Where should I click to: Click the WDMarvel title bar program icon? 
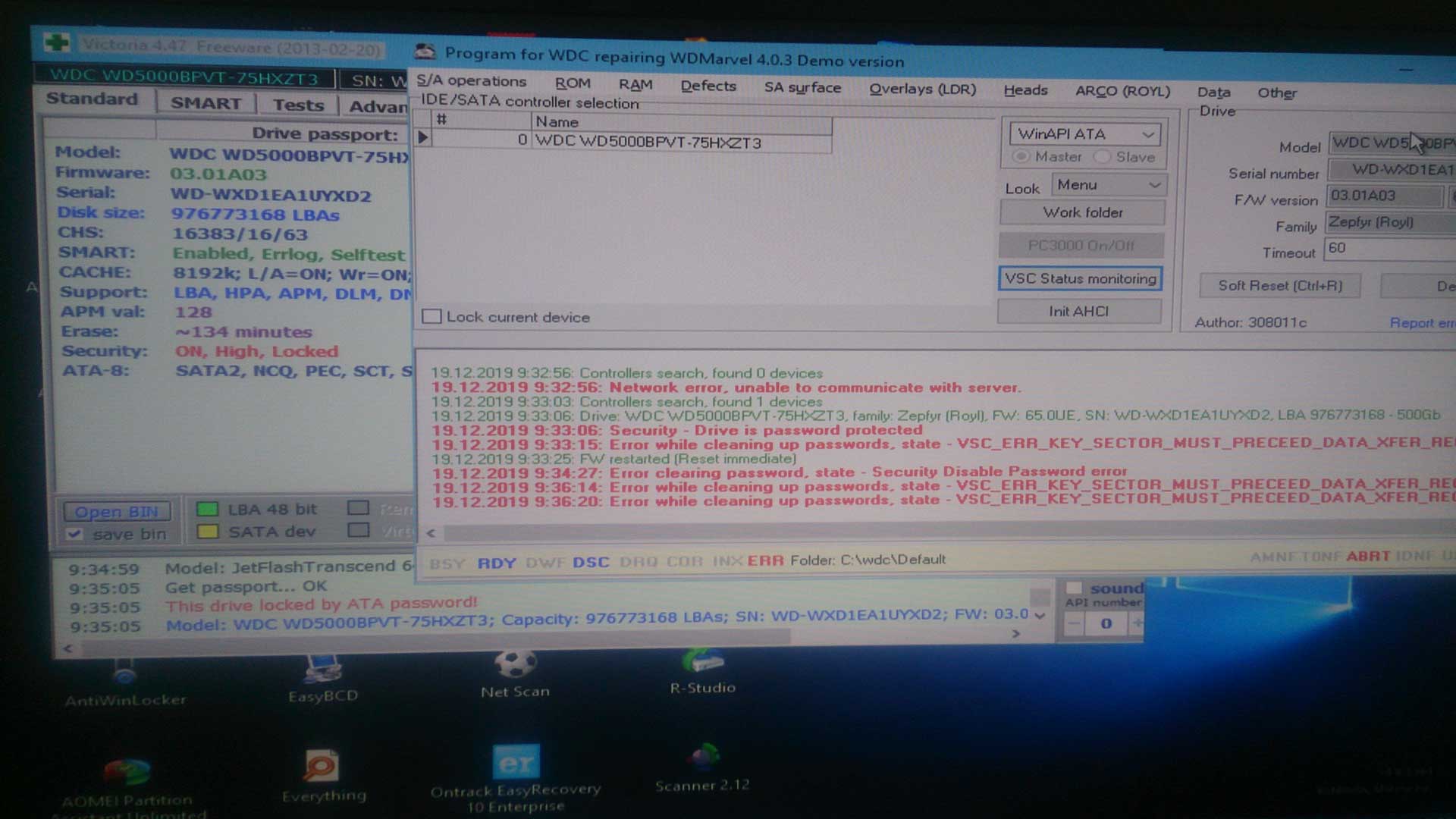coord(425,52)
